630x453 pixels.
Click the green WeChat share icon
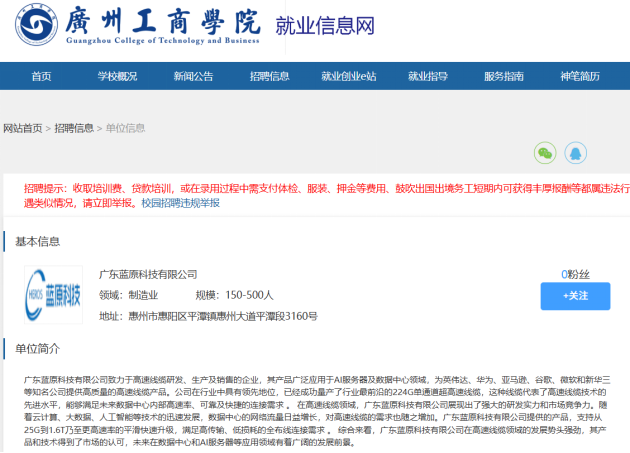[545, 153]
